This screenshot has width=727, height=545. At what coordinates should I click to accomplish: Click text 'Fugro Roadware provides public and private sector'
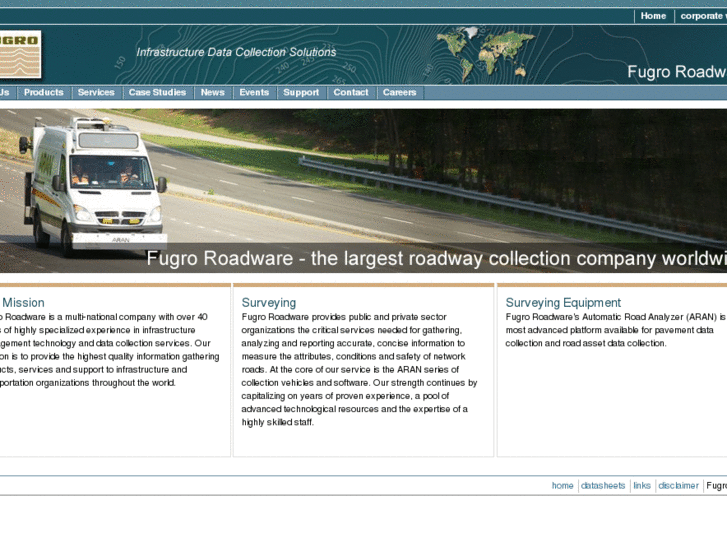(x=344, y=317)
